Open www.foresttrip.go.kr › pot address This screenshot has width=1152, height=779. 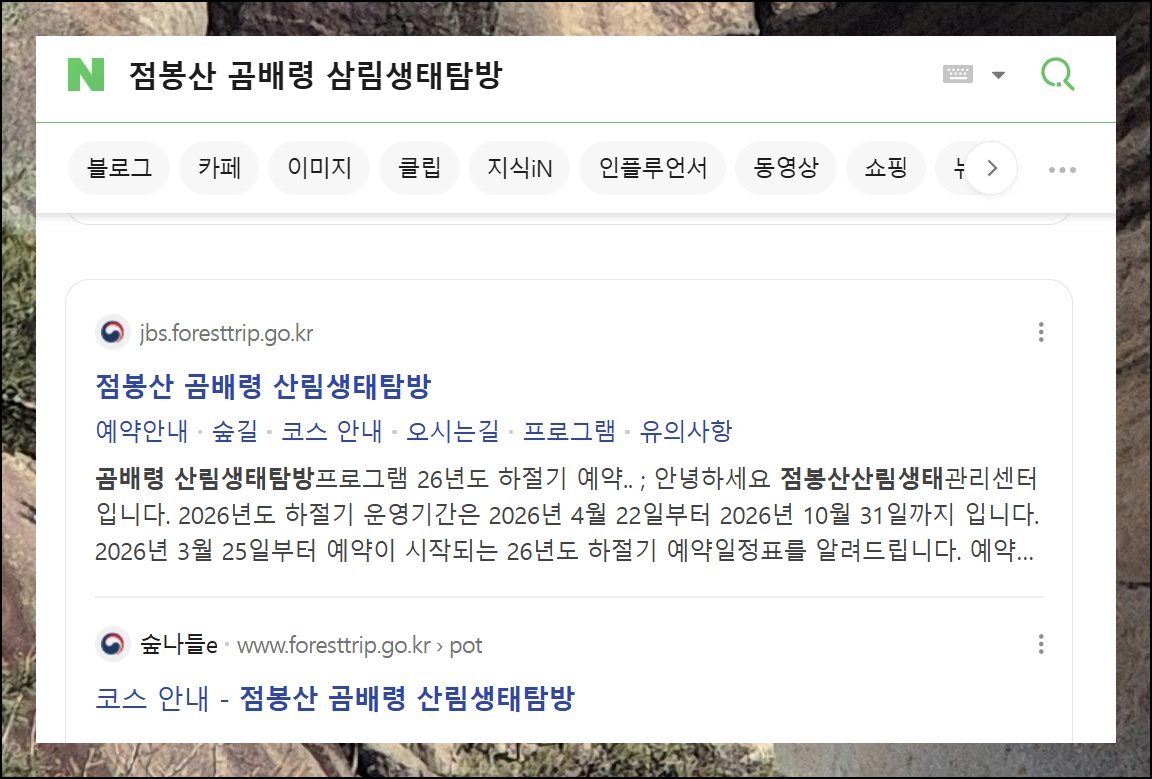tap(359, 645)
